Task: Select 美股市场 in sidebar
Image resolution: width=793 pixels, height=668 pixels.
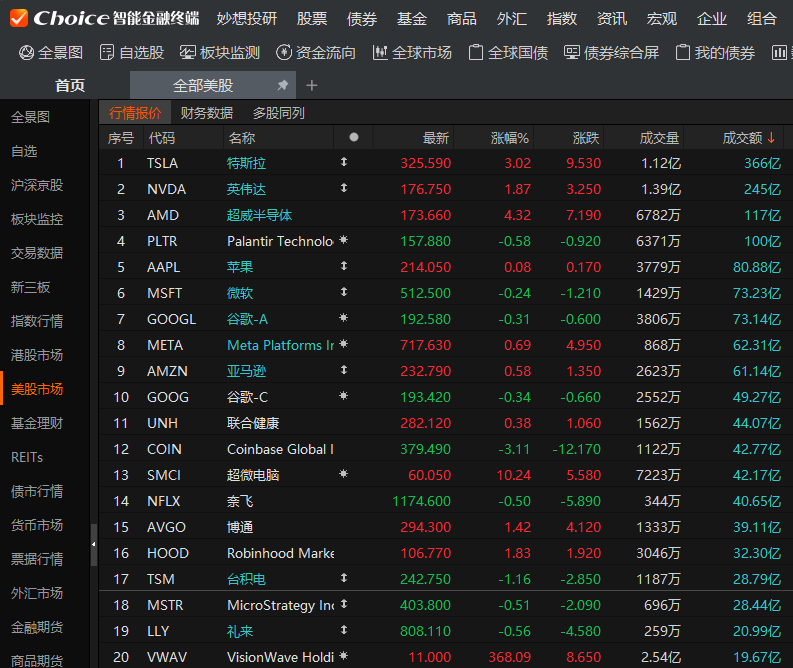Action: click(x=37, y=389)
